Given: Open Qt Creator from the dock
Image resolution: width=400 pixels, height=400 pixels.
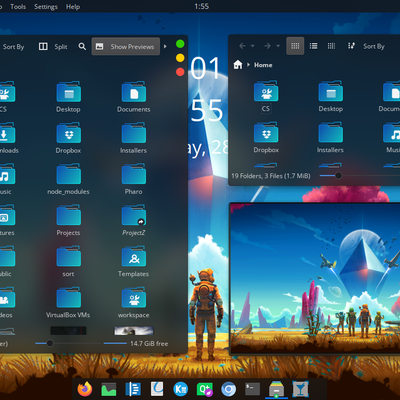Looking at the screenshot, I should tap(205, 389).
